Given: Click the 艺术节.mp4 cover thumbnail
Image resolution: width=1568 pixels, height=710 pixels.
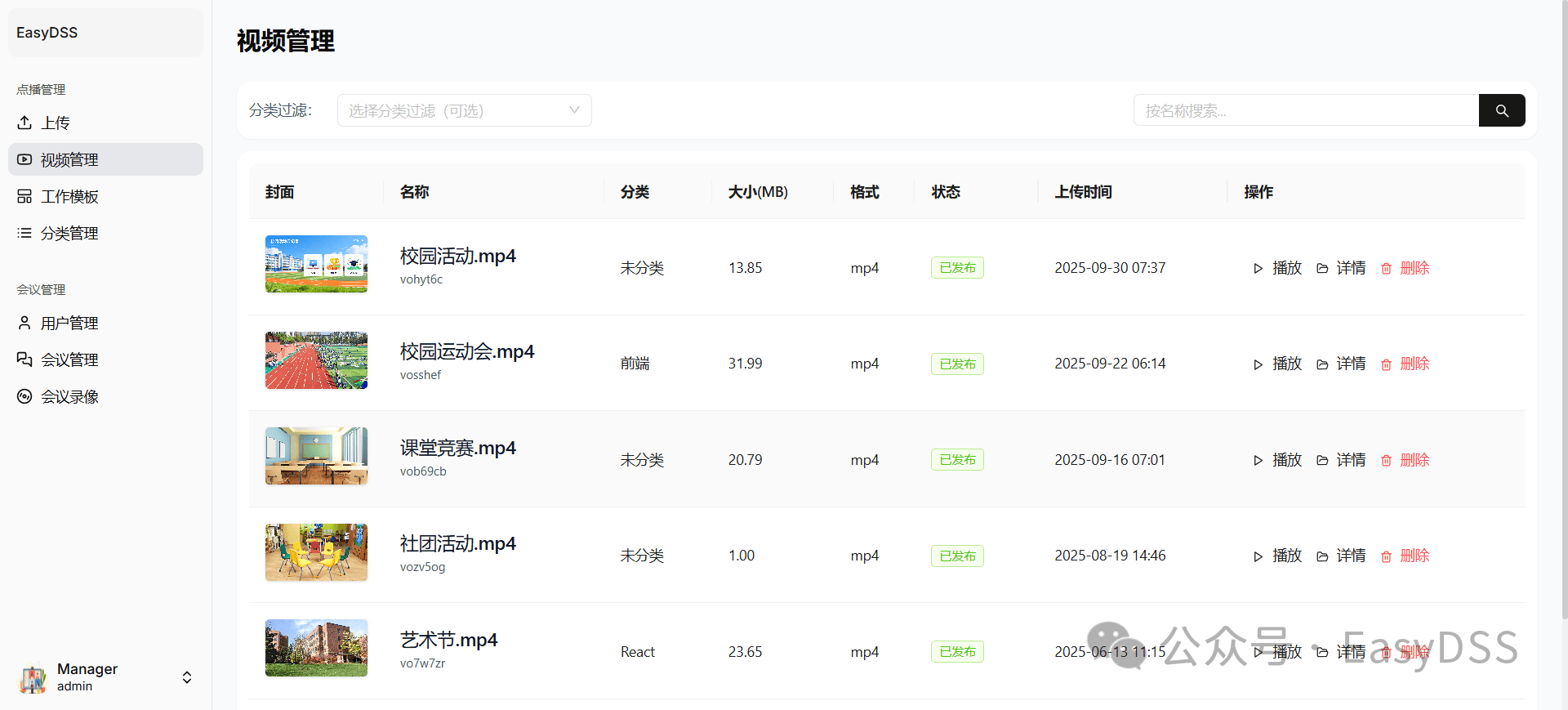Looking at the screenshot, I should (x=316, y=648).
